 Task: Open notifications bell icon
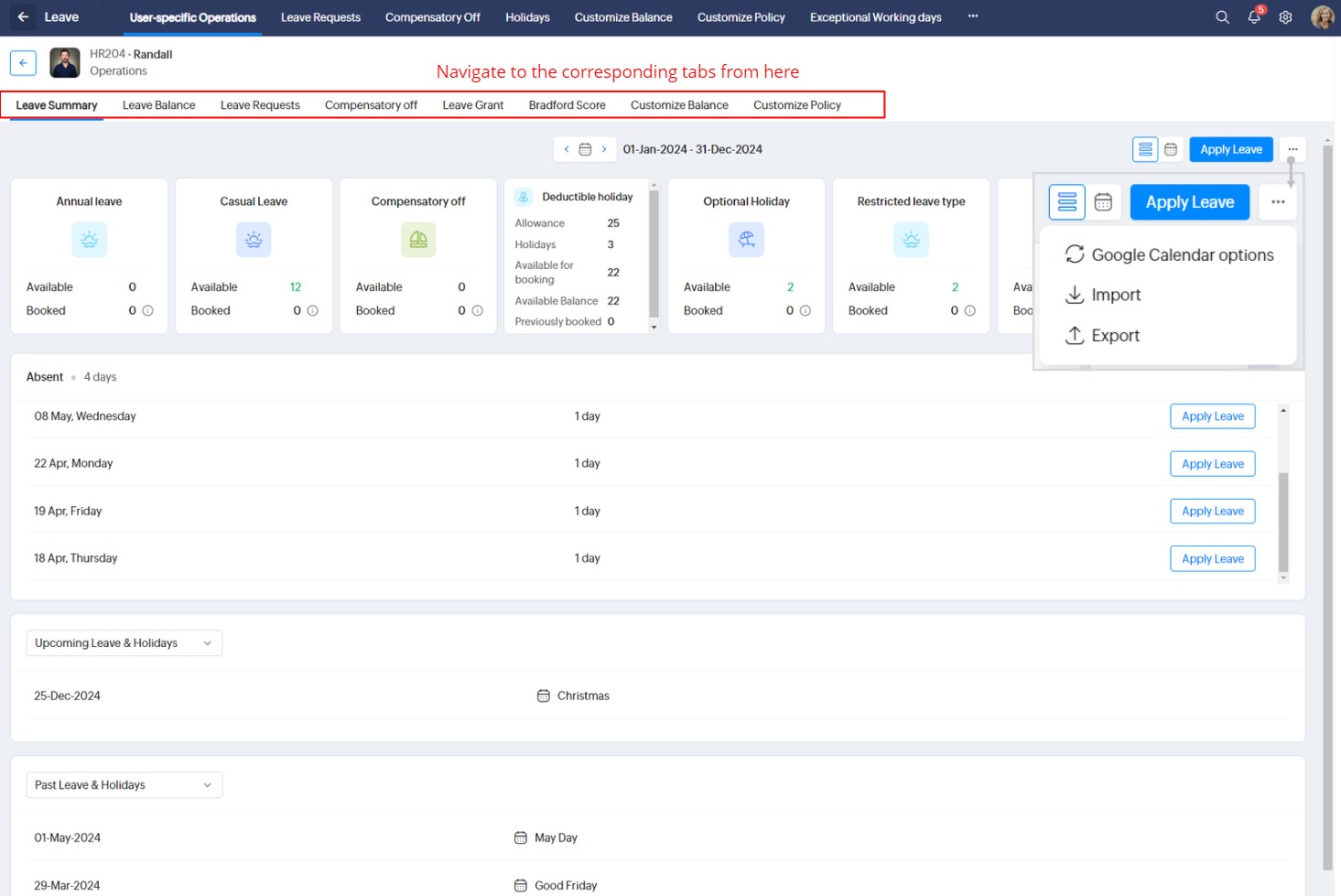tap(1254, 17)
